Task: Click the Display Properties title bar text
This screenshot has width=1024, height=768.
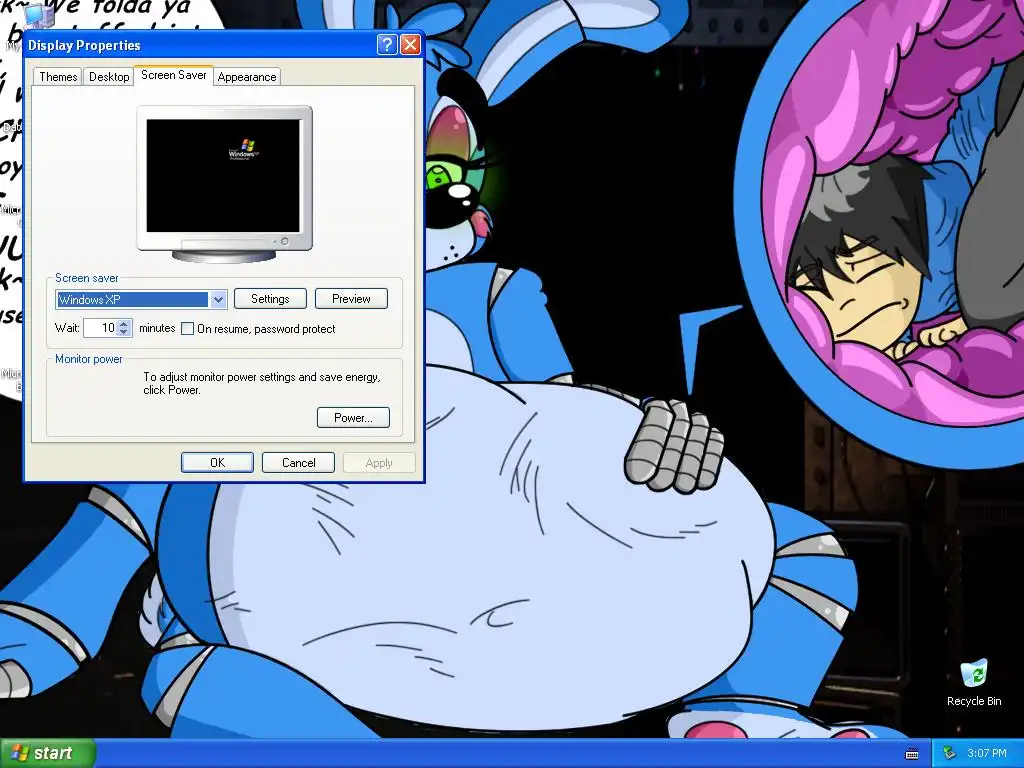Action: point(84,45)
